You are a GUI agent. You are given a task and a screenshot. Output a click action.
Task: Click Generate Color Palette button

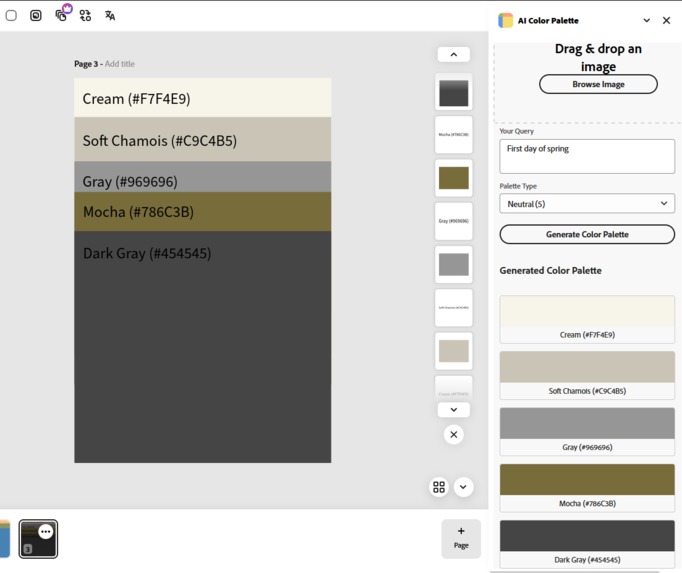[x=587, y=234]
